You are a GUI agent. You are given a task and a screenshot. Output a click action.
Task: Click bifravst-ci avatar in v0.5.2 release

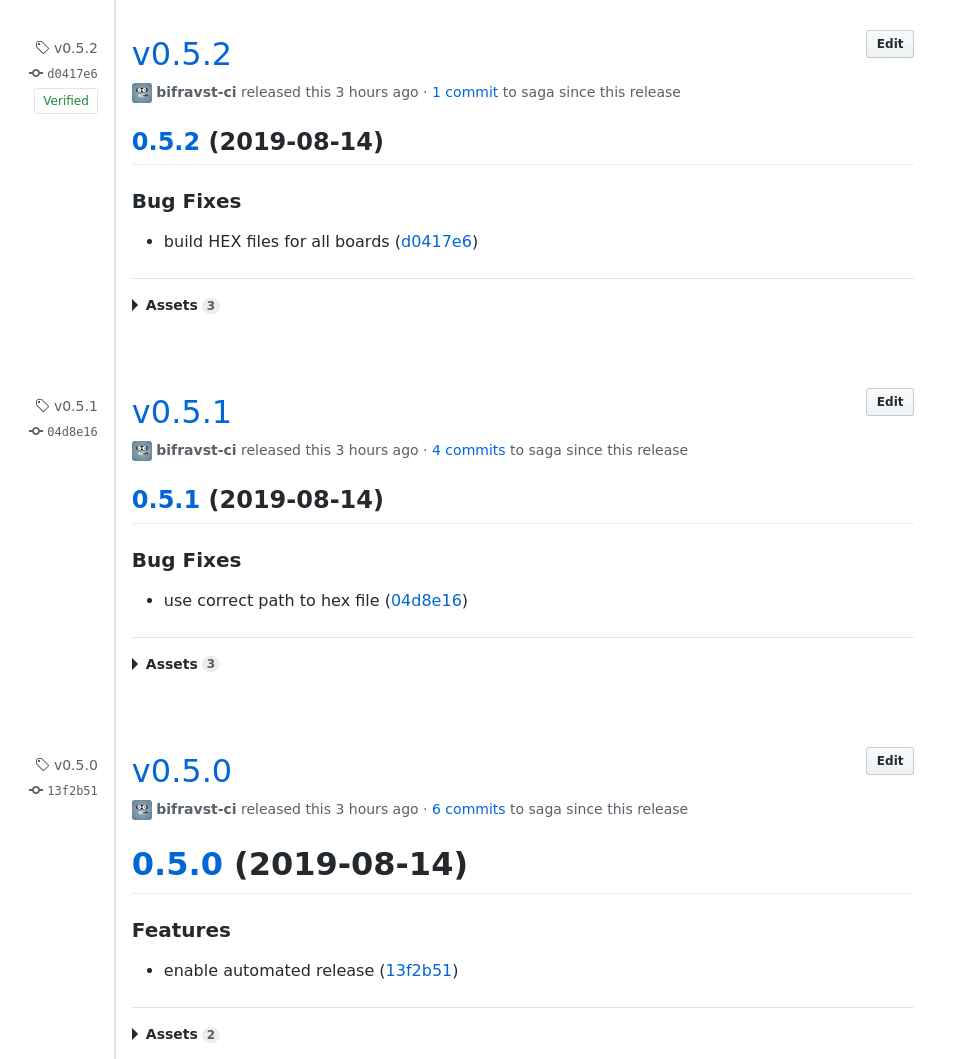point(142,93)
